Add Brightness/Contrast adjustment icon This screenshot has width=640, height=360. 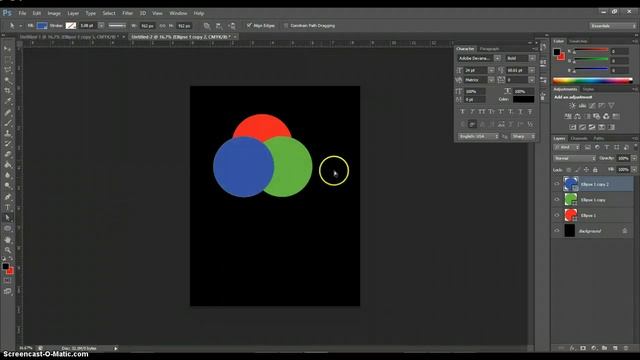click(572, 106)
